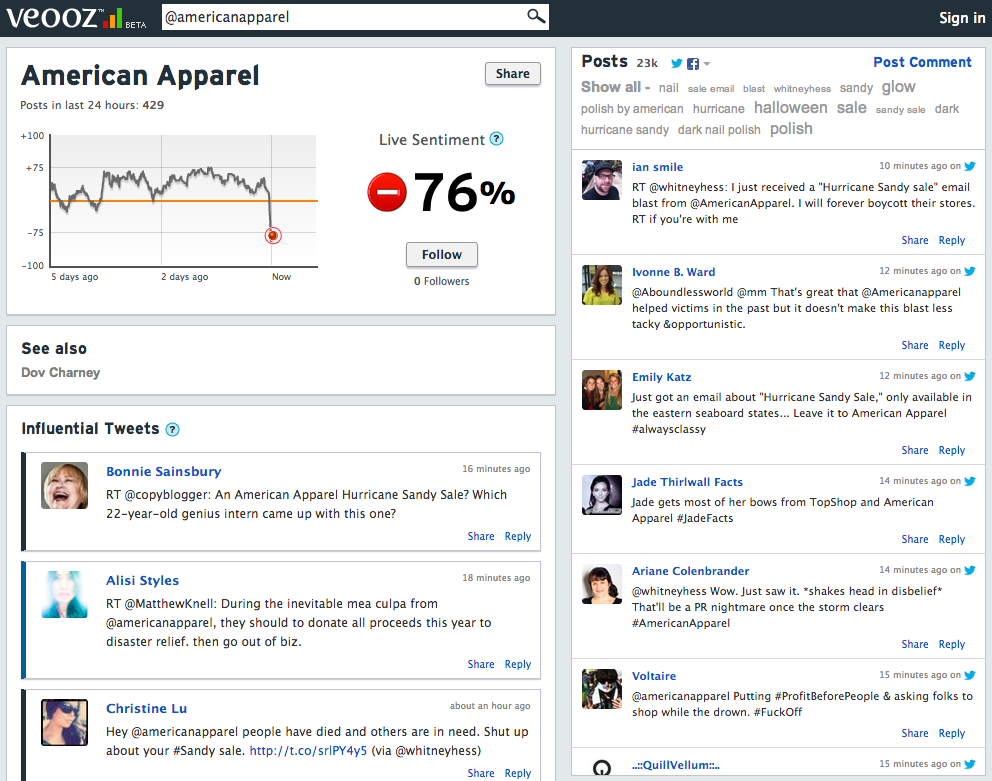Click Twitter bird icon on Voltaire post
Screen dimensions: 992x781
click(x=970, y=675)
